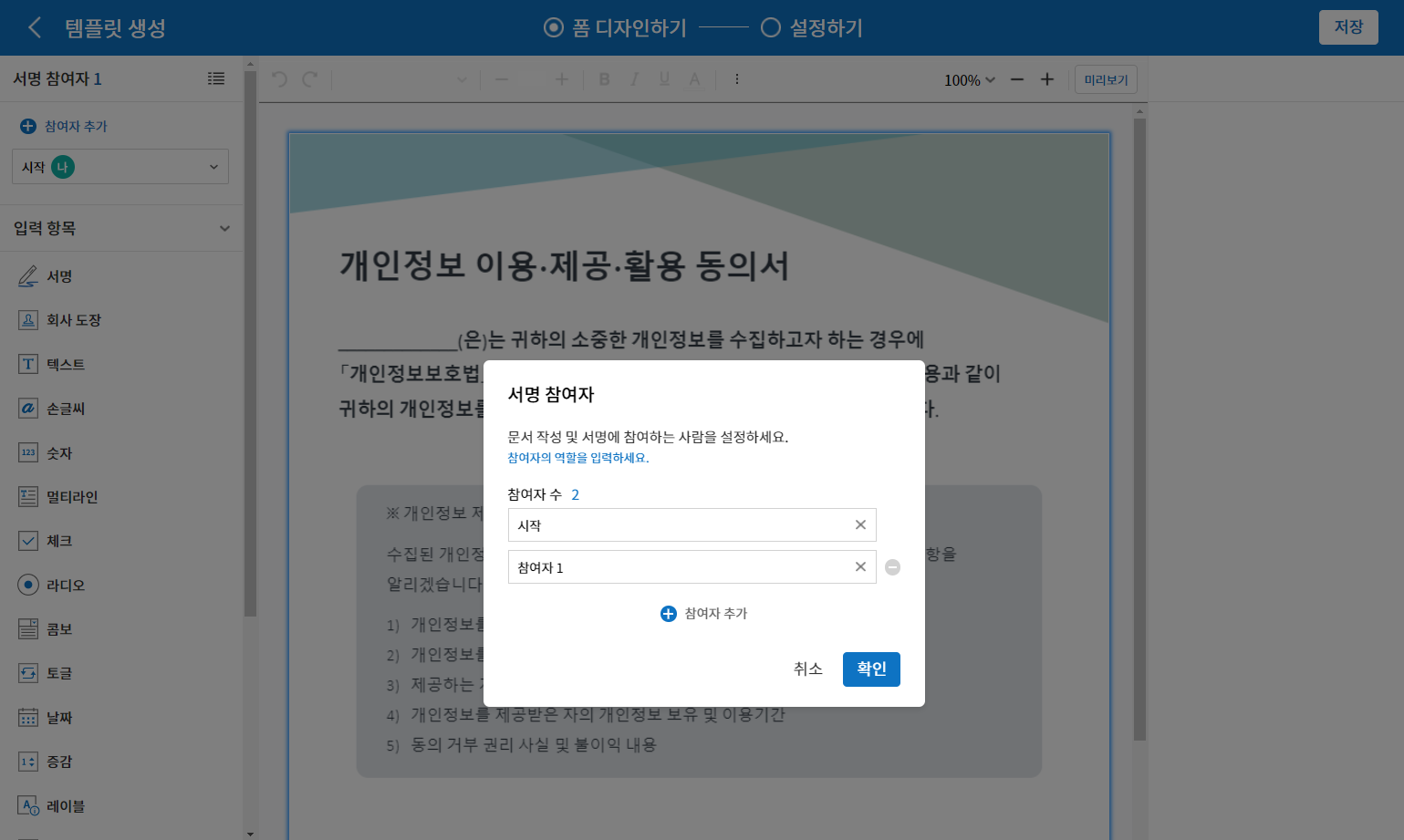Zoom out with the minus button
1404x840 pixels.
point(1017,79)
